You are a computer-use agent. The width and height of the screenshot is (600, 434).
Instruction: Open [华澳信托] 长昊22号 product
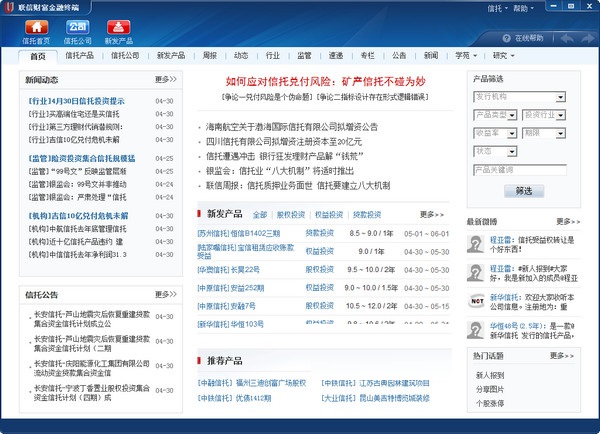point(228,270)
